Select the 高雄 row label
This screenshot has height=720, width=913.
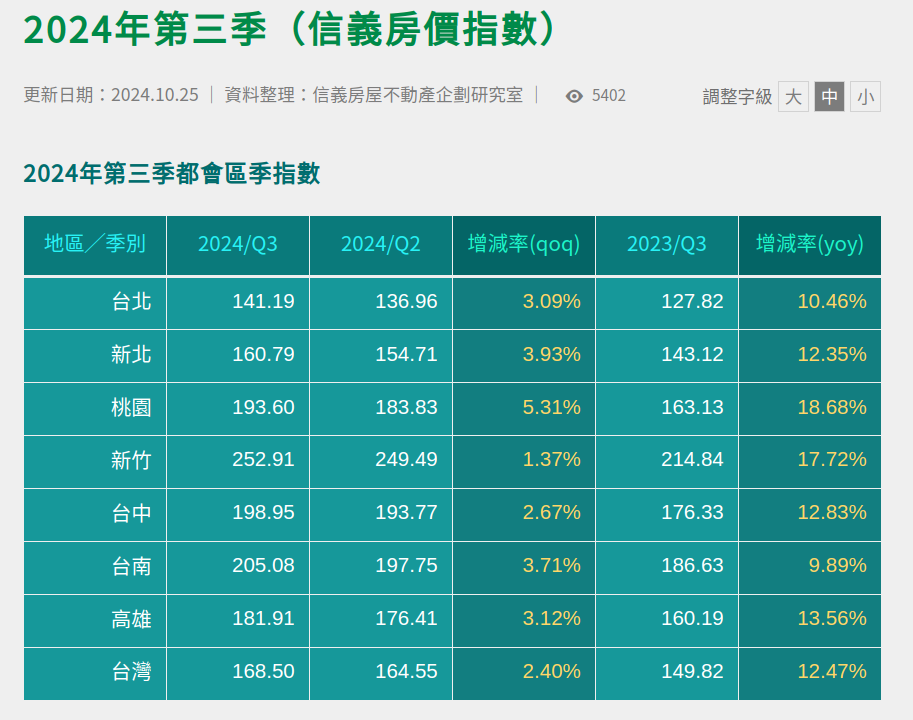[x=131, y=619]
